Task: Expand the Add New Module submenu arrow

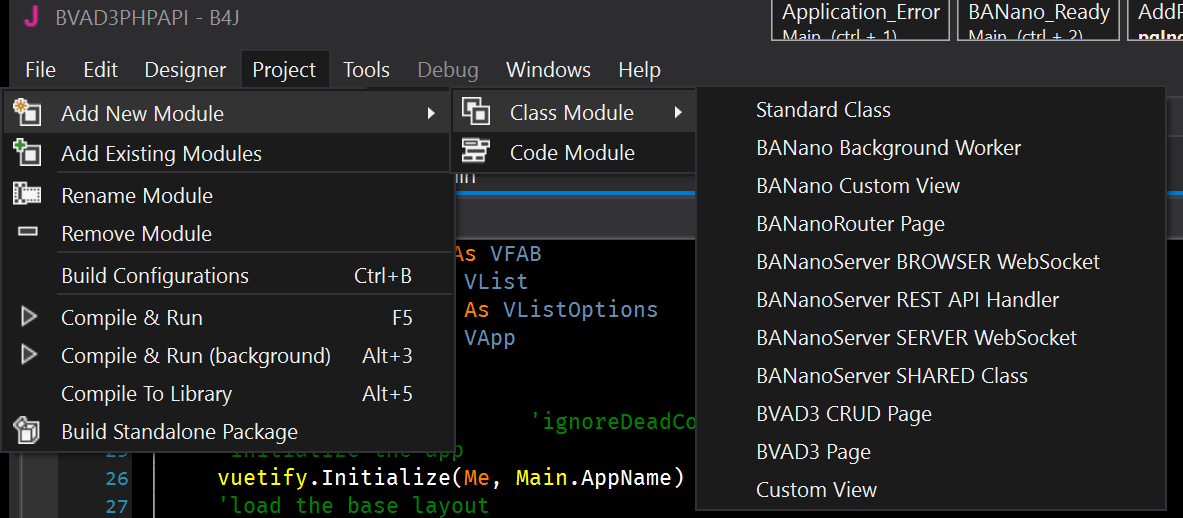Action: tap(431, 113)
